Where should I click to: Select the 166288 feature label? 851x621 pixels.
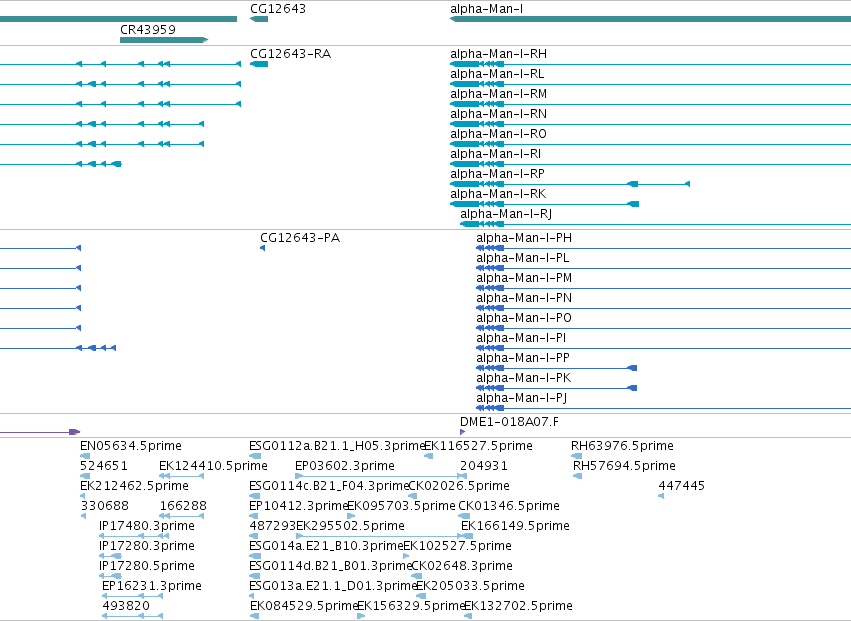click(x=183, y=506)
